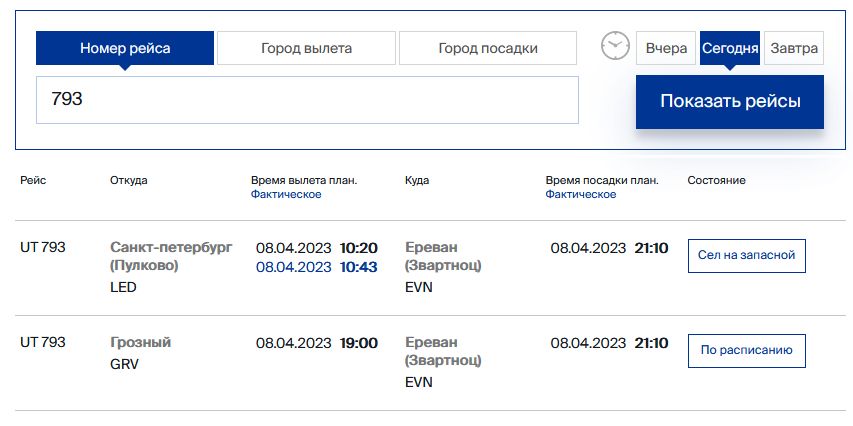
Task: Click the По расписанию status button
Action: click(746, 350)
